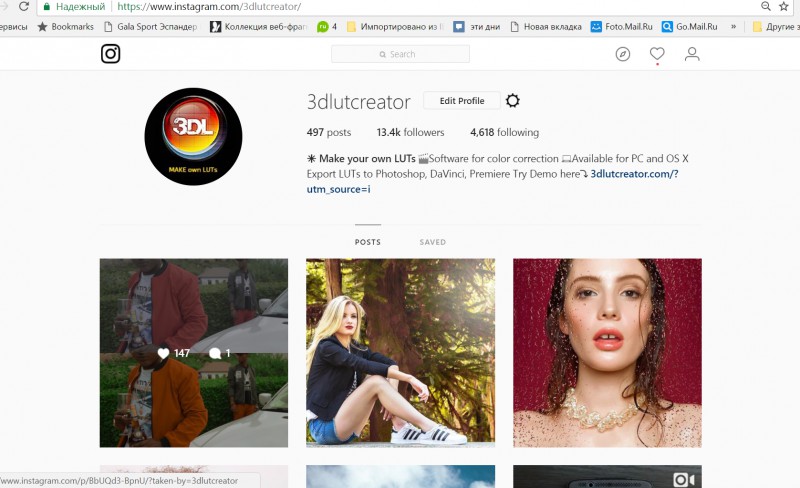The image size is (800, 488).
Task: Select the POSTS tab
Action: [x=368, y=242]
